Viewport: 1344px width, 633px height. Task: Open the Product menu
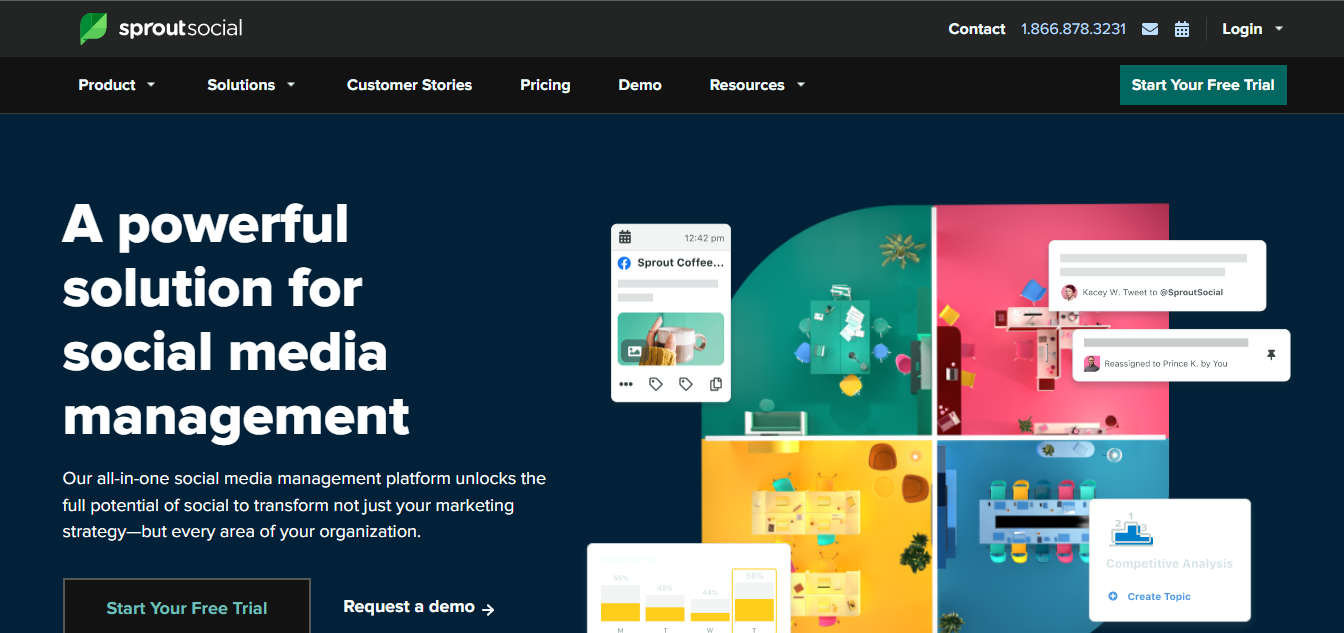[x=107, y=85]
